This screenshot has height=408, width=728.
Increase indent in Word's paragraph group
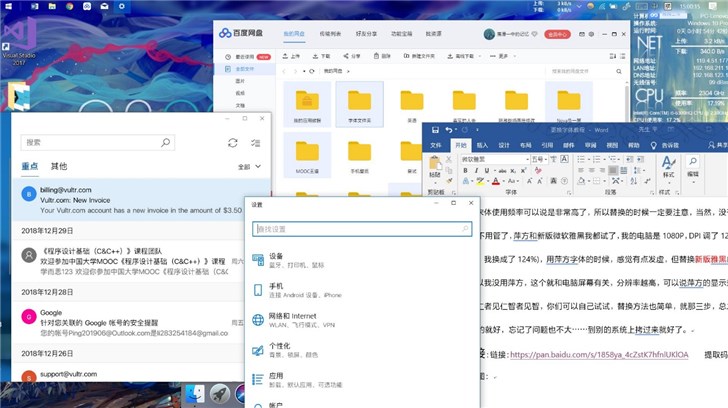(640, 159)
